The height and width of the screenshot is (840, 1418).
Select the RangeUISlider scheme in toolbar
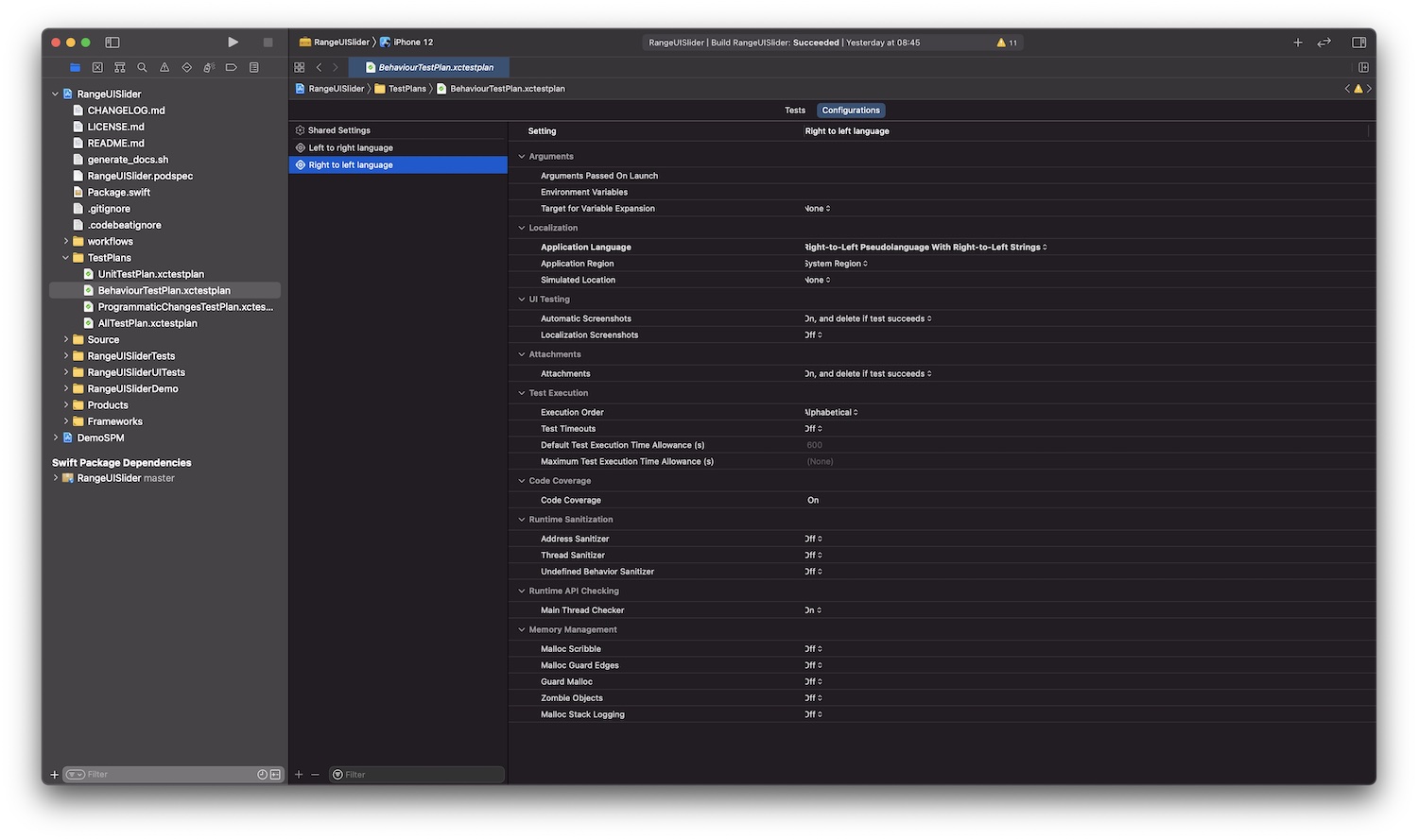(335, 43)
